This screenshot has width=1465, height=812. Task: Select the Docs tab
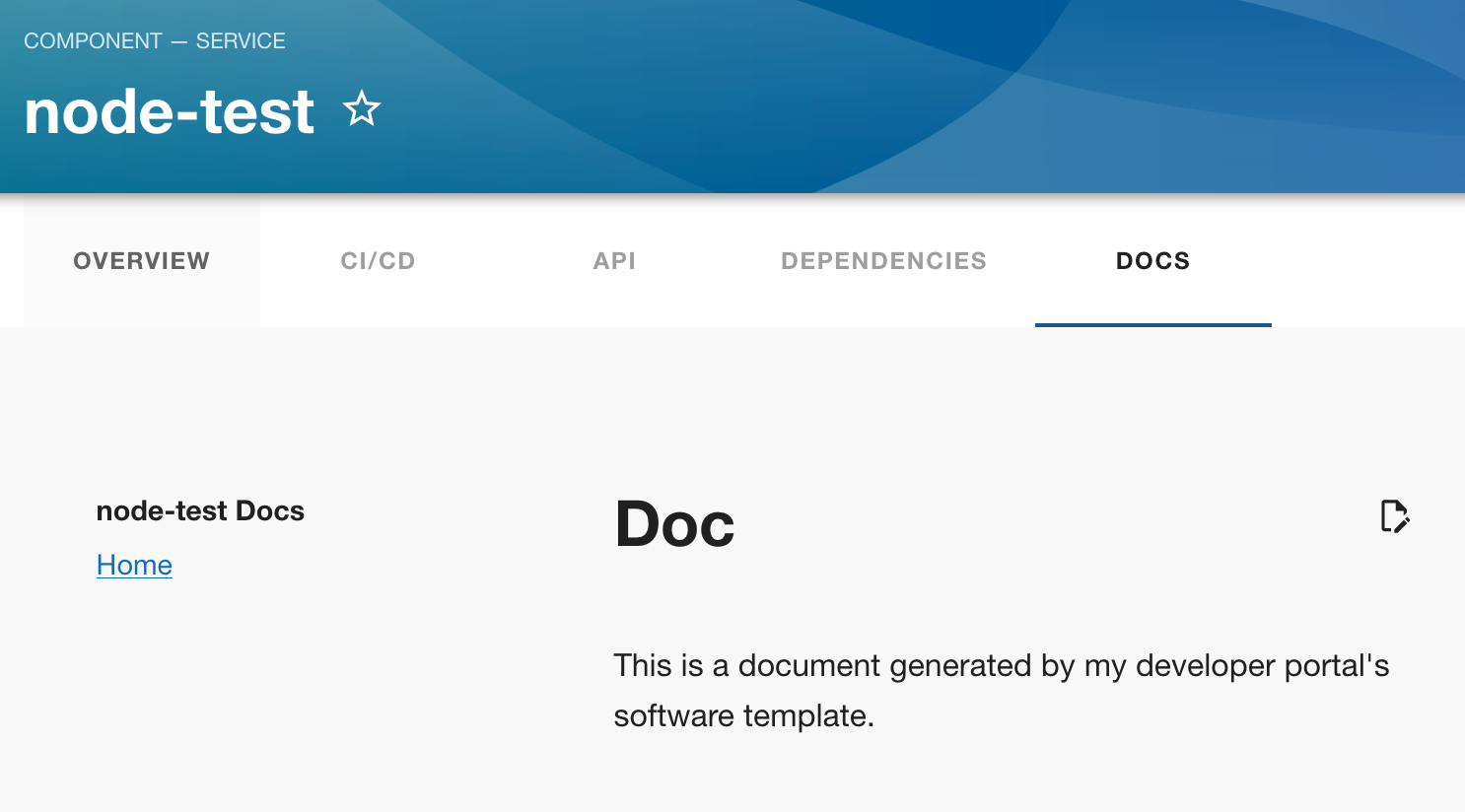[x=1153, y=260]
